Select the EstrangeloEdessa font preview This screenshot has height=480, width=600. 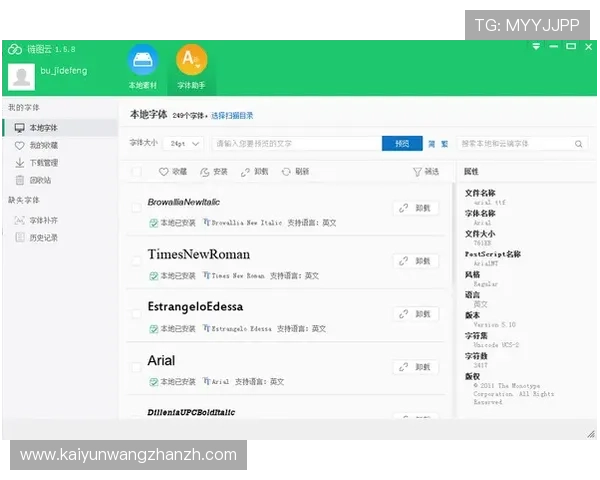(195, 307)
